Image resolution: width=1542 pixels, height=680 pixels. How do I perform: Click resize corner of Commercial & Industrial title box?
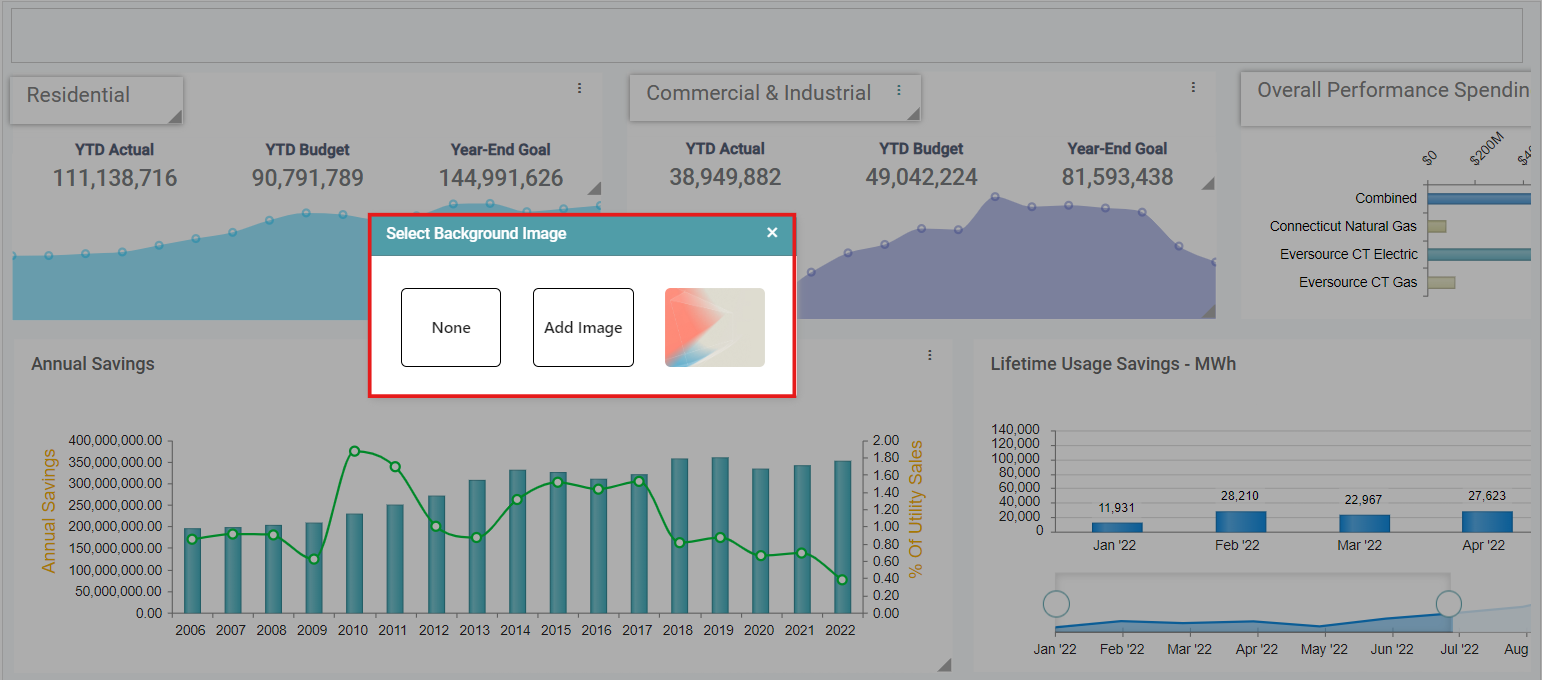913,114
